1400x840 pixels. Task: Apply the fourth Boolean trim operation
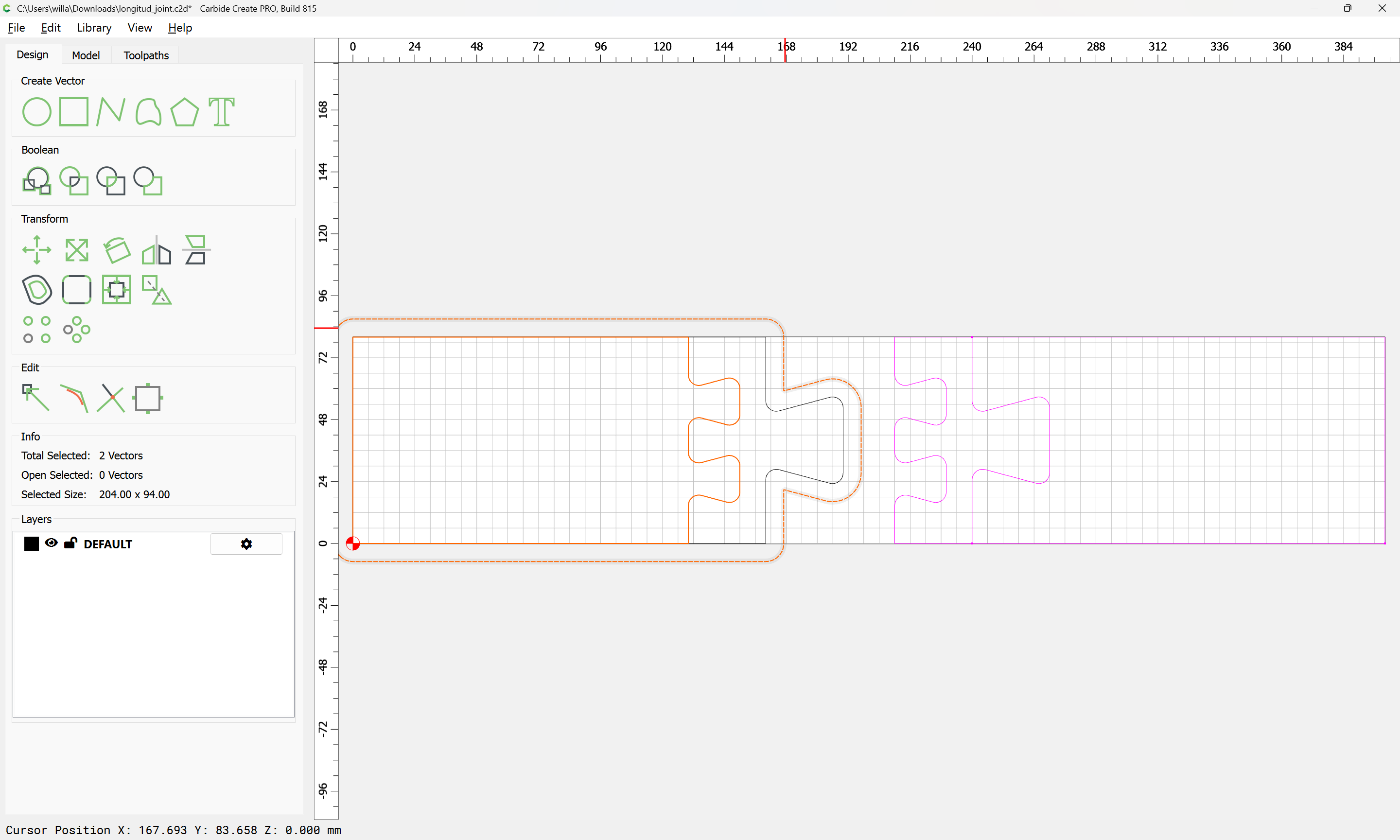(148, 180)
